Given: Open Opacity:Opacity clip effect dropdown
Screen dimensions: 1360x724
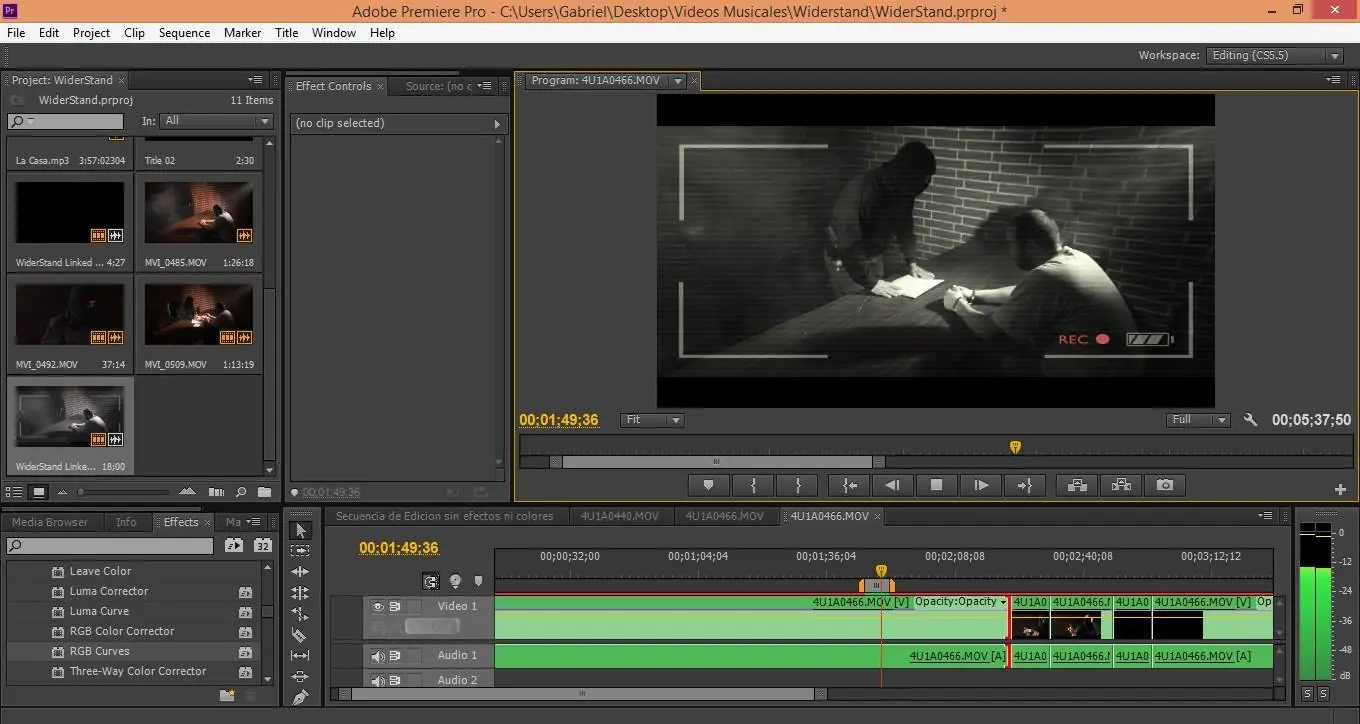Looking at the screenshot, I should pyautogui.click(x=1003, y=602).
